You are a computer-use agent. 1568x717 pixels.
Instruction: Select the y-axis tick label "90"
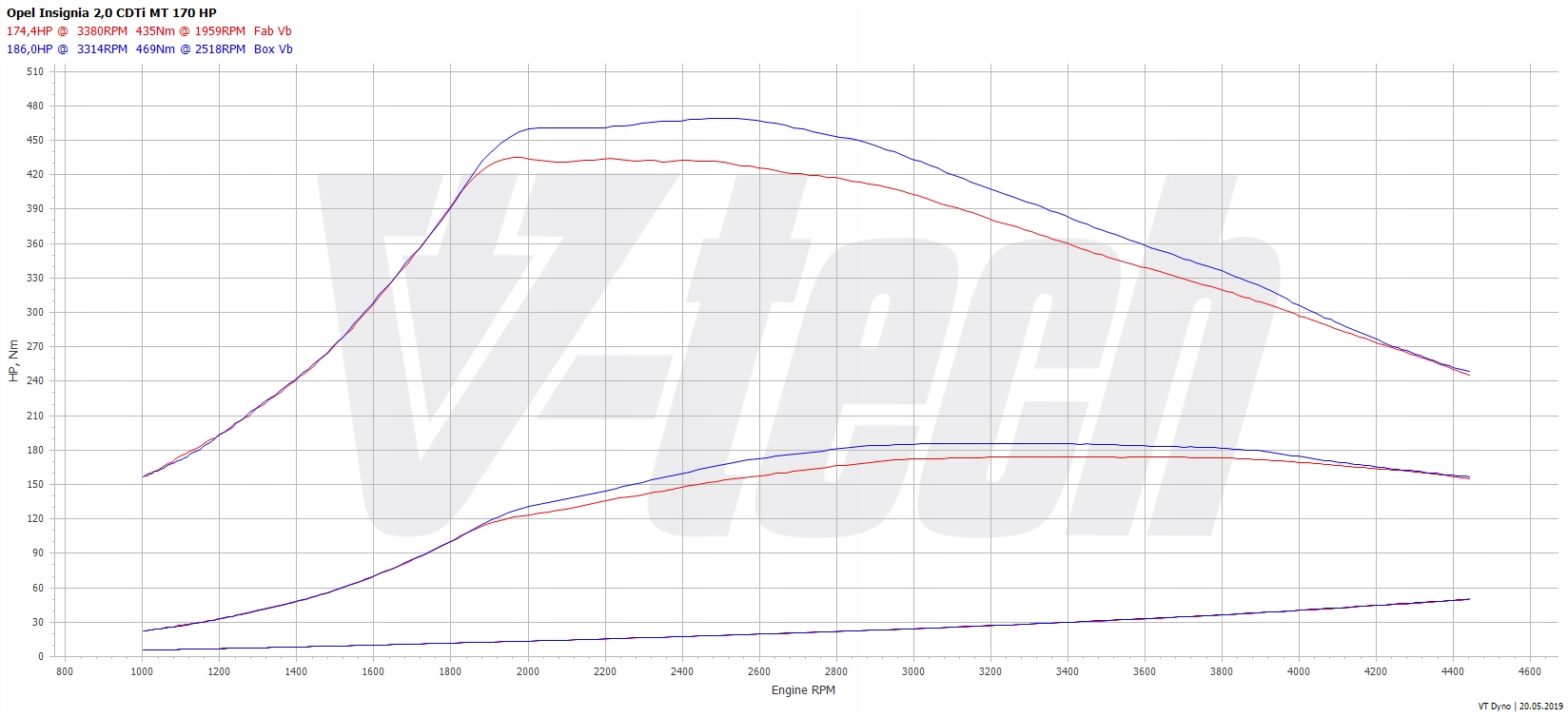[37, 552]
